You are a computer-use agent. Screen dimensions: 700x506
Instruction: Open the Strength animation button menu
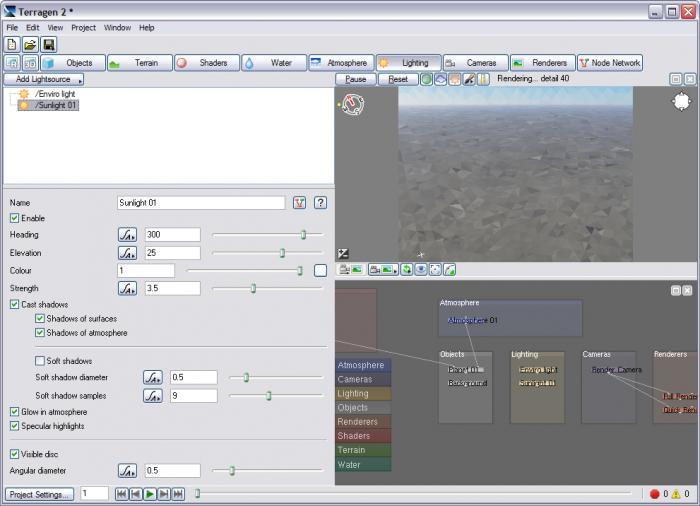coord(127,289)
